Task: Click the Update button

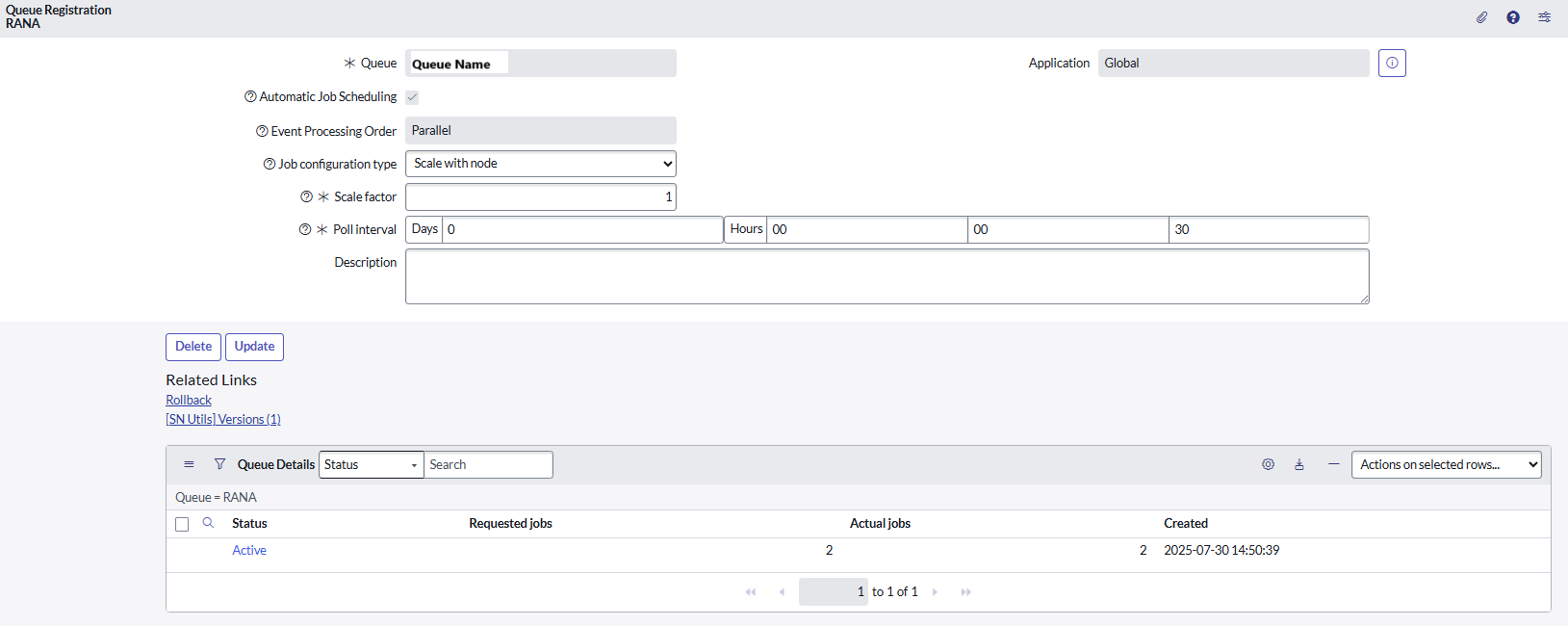Action: point(254,347)
